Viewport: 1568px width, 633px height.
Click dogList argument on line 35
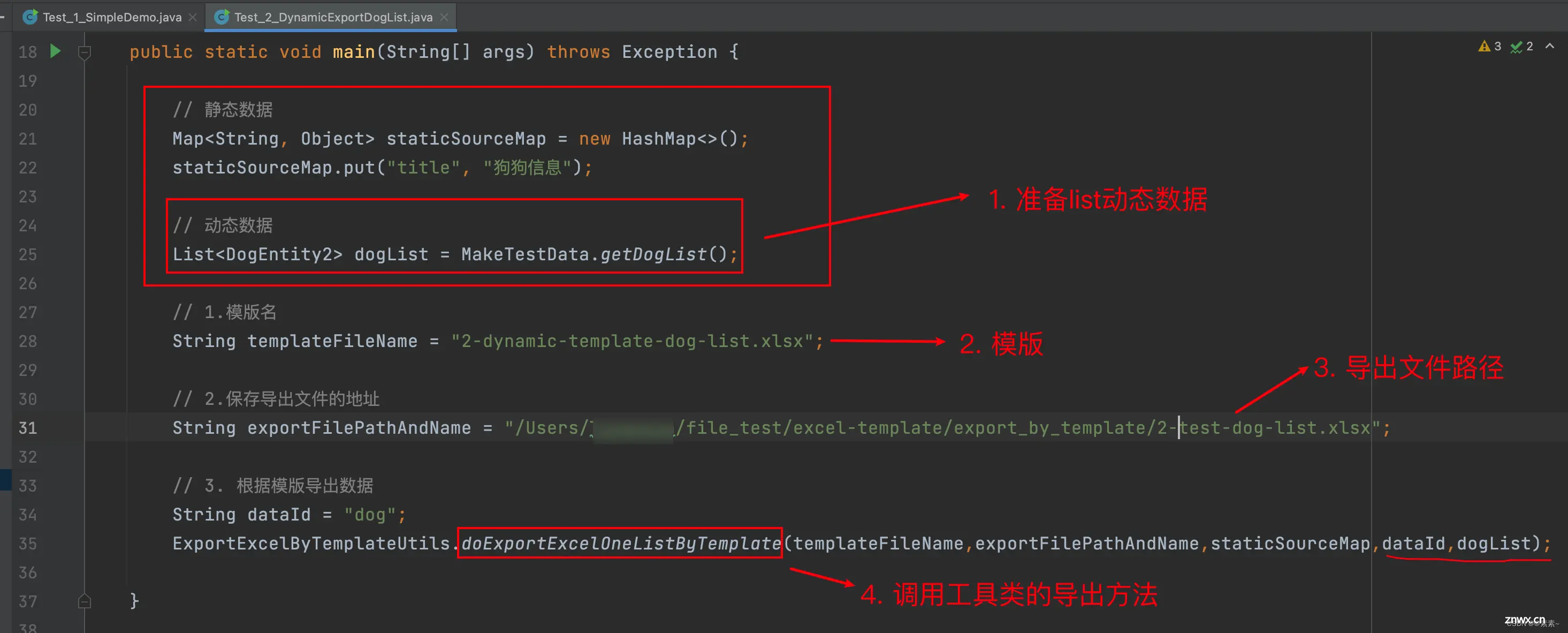coord(1494,543)
